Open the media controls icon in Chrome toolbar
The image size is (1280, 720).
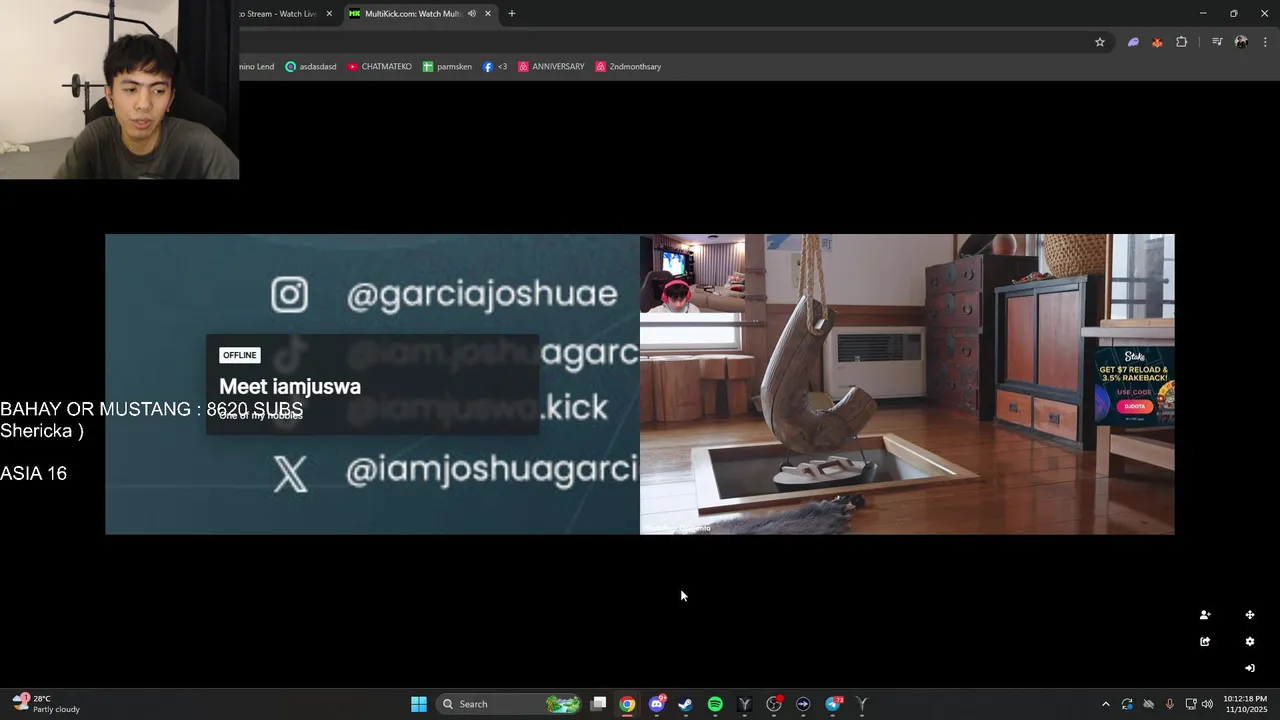[1217, 42]
